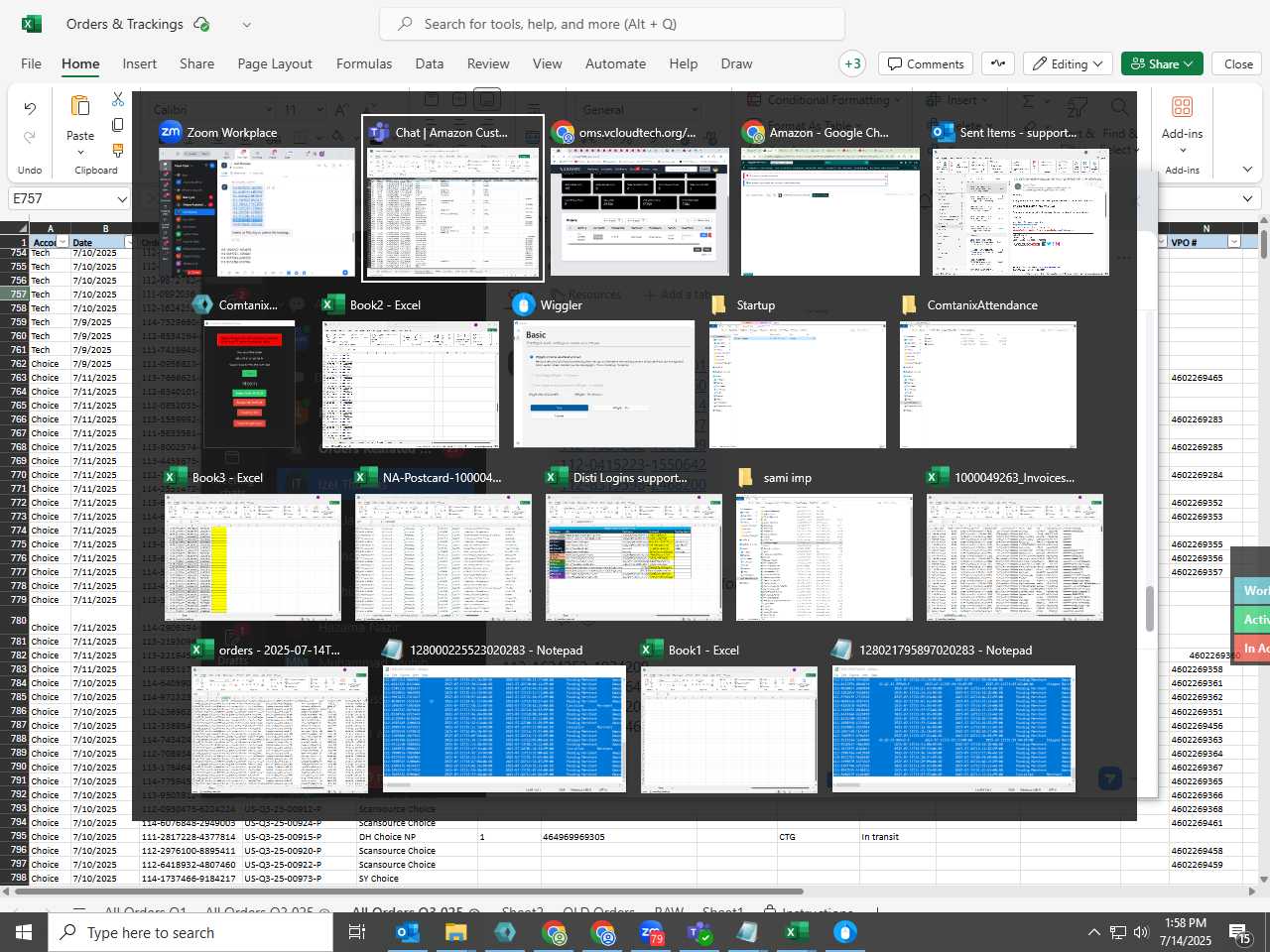This screenshot has width=1270, height=952.
Task: Switch to the Insert ribbon tab
Action: coord(139,63)
